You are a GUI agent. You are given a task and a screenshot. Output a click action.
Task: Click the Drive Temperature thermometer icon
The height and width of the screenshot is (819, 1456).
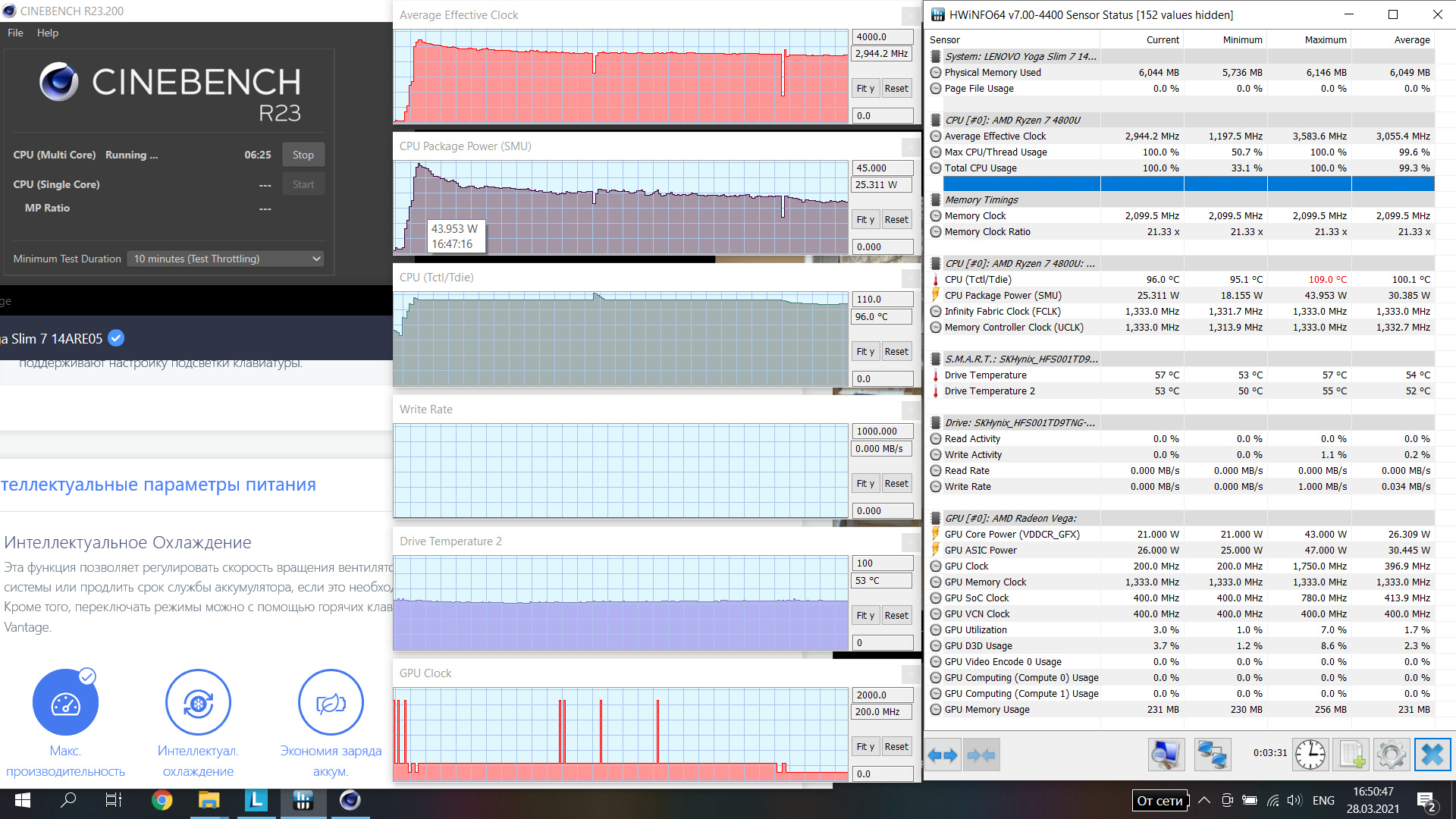(936, 375)
